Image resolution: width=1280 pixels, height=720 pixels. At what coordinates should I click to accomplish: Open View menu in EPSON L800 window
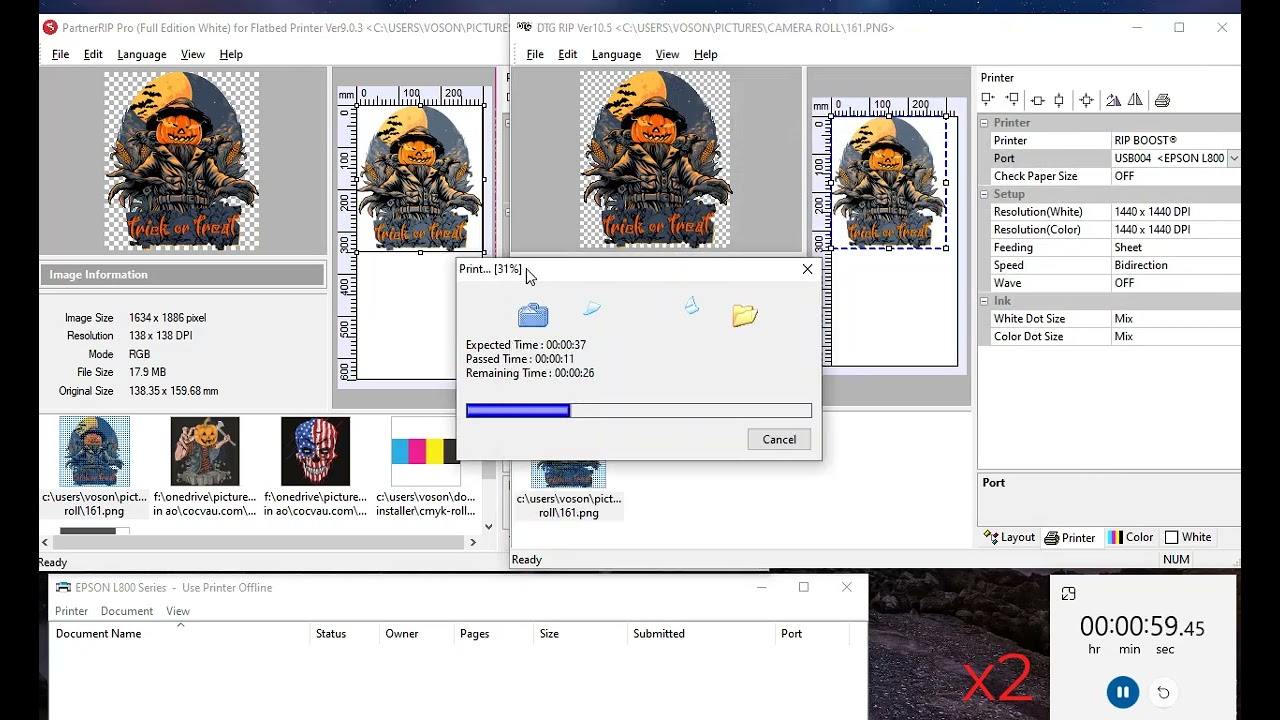178,611
